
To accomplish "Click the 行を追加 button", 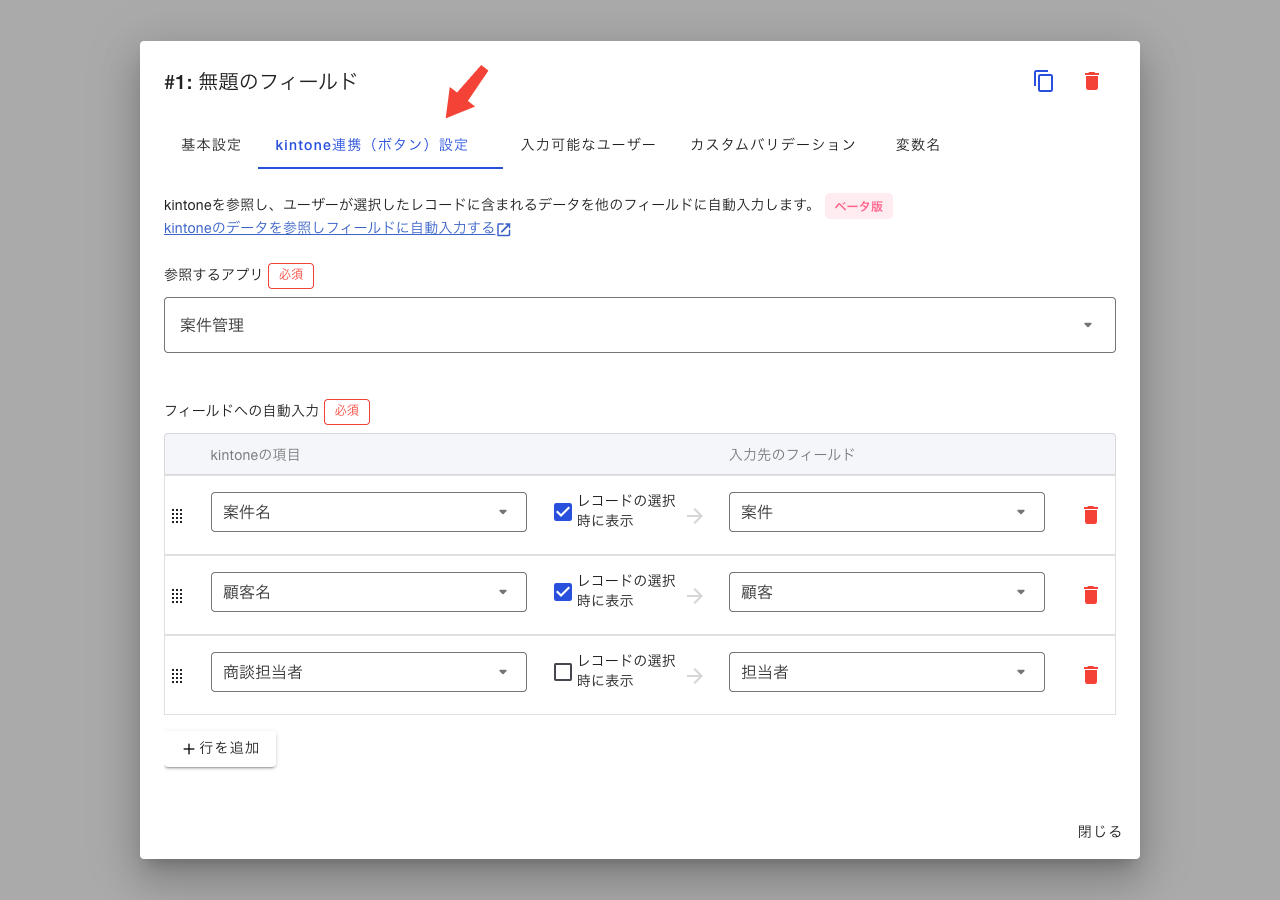I will click(220, 748).
